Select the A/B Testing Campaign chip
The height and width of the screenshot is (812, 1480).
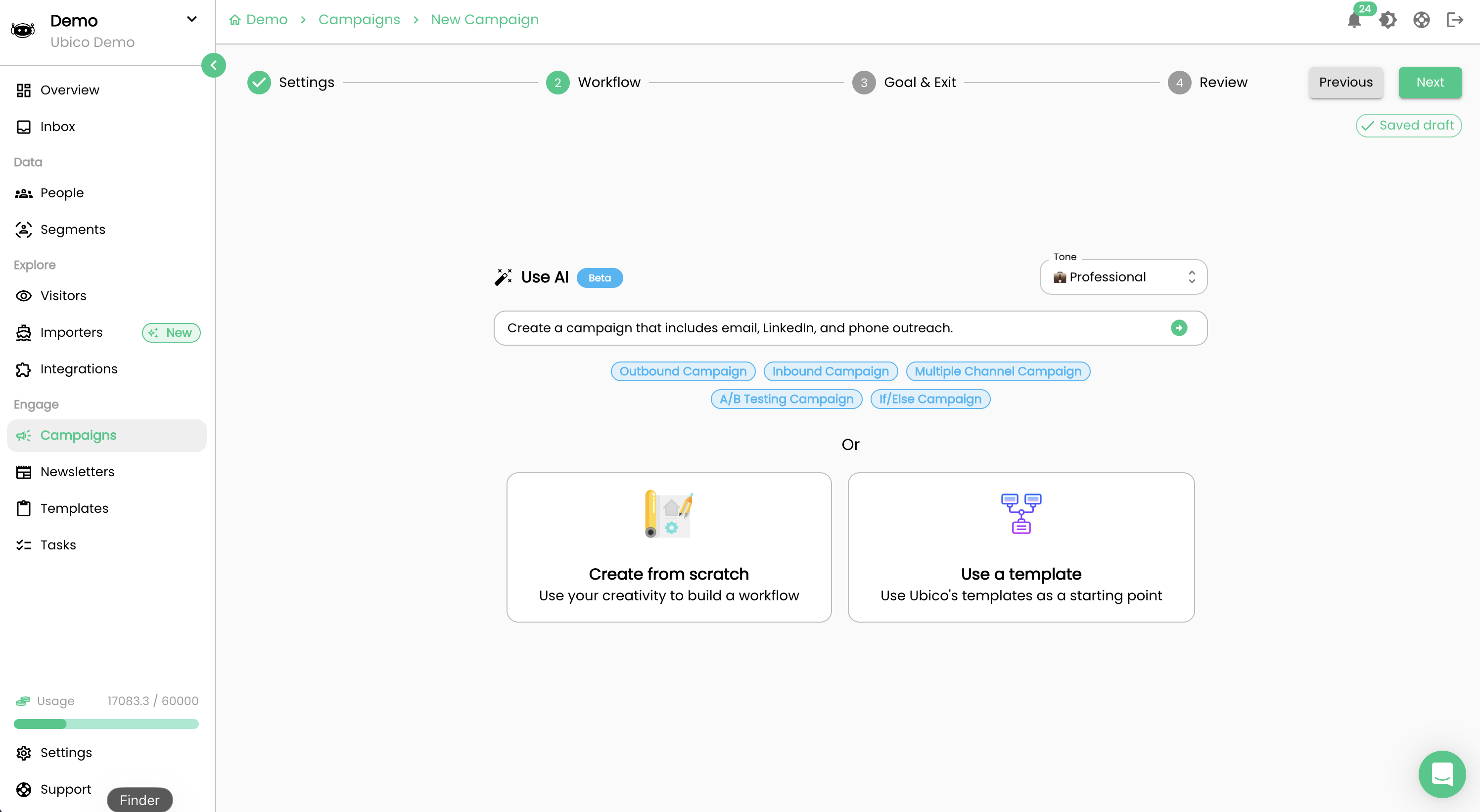(x=786, y=399)
